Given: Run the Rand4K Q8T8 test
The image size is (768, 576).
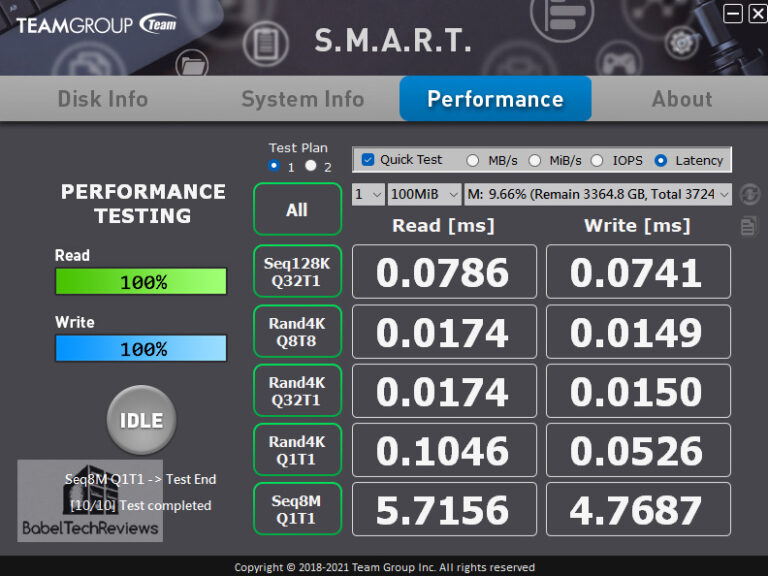Looking at the screenshot, I should point(297,331).
